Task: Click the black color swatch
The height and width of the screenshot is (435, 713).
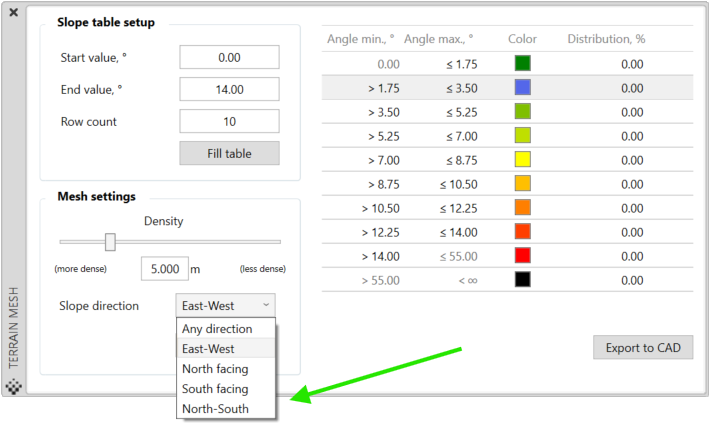Action: [522, 280]
